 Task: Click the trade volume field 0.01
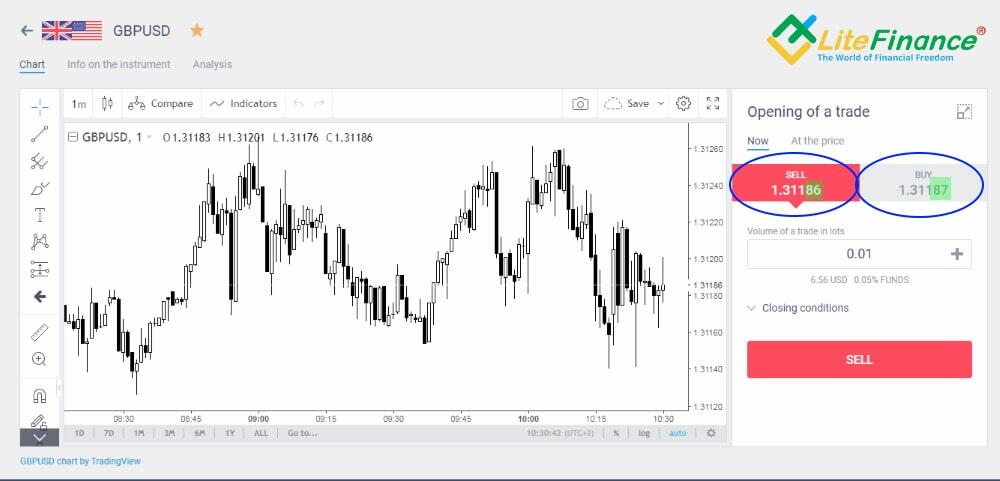pos(859,254)
